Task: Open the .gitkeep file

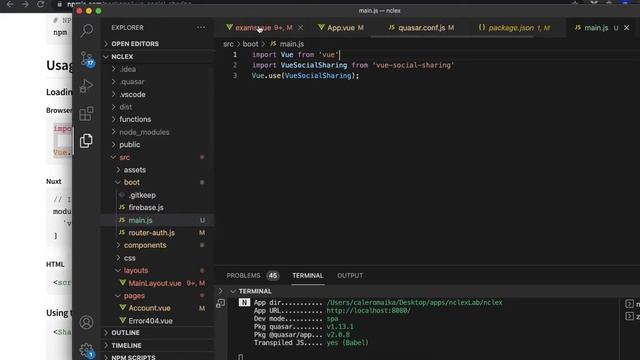Action: [158, 195]
